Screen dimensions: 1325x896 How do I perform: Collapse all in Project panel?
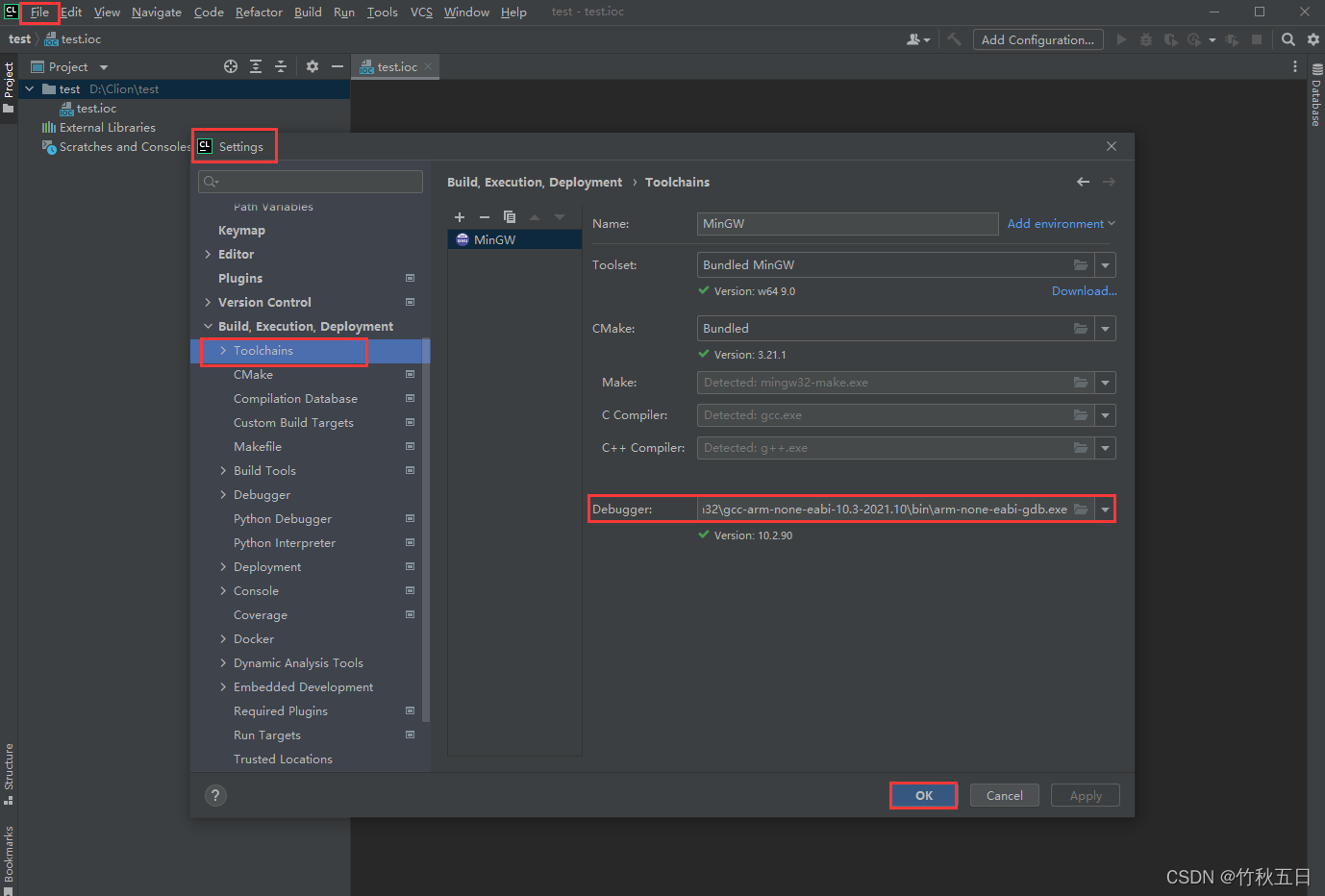click(x=281, y=66)
